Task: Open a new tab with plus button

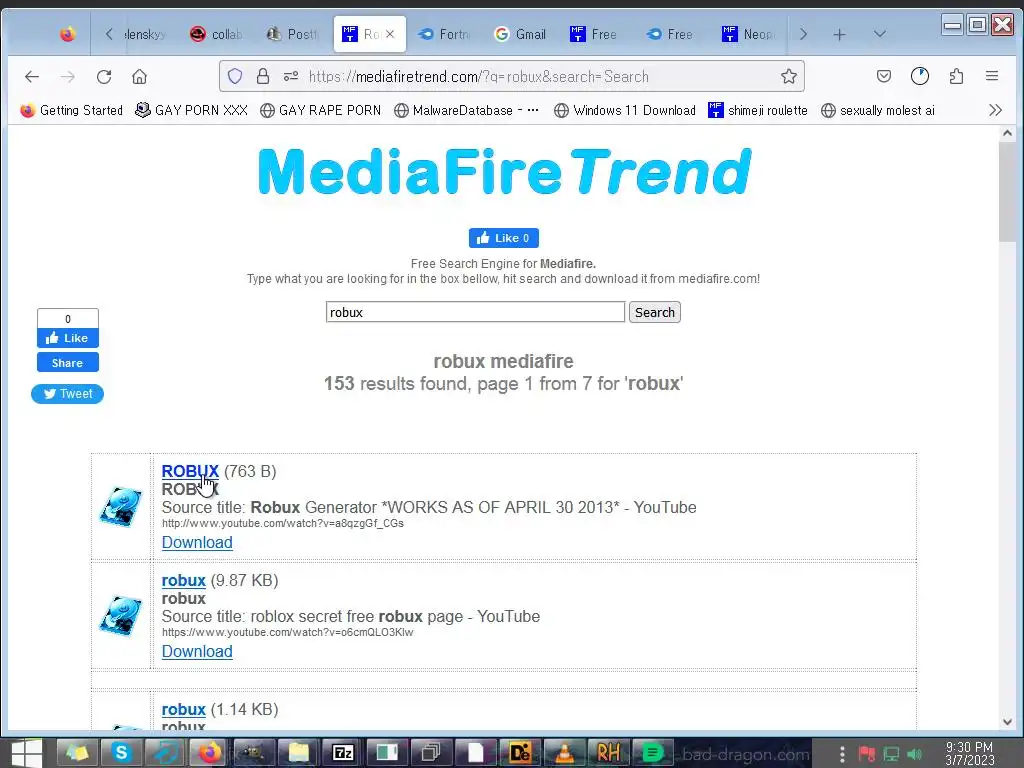Action: point(840,35)
